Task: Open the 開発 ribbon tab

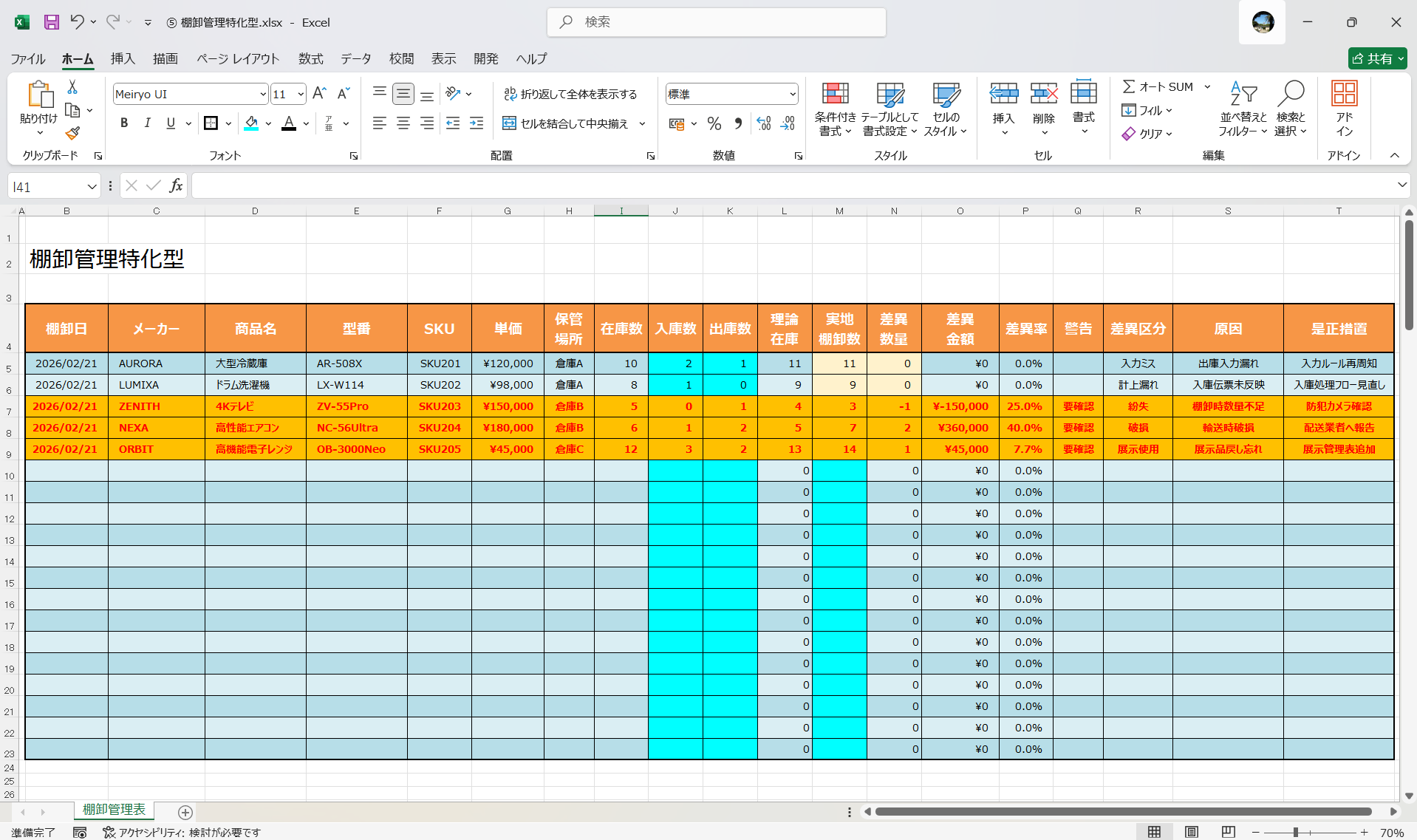Action: 485,58
